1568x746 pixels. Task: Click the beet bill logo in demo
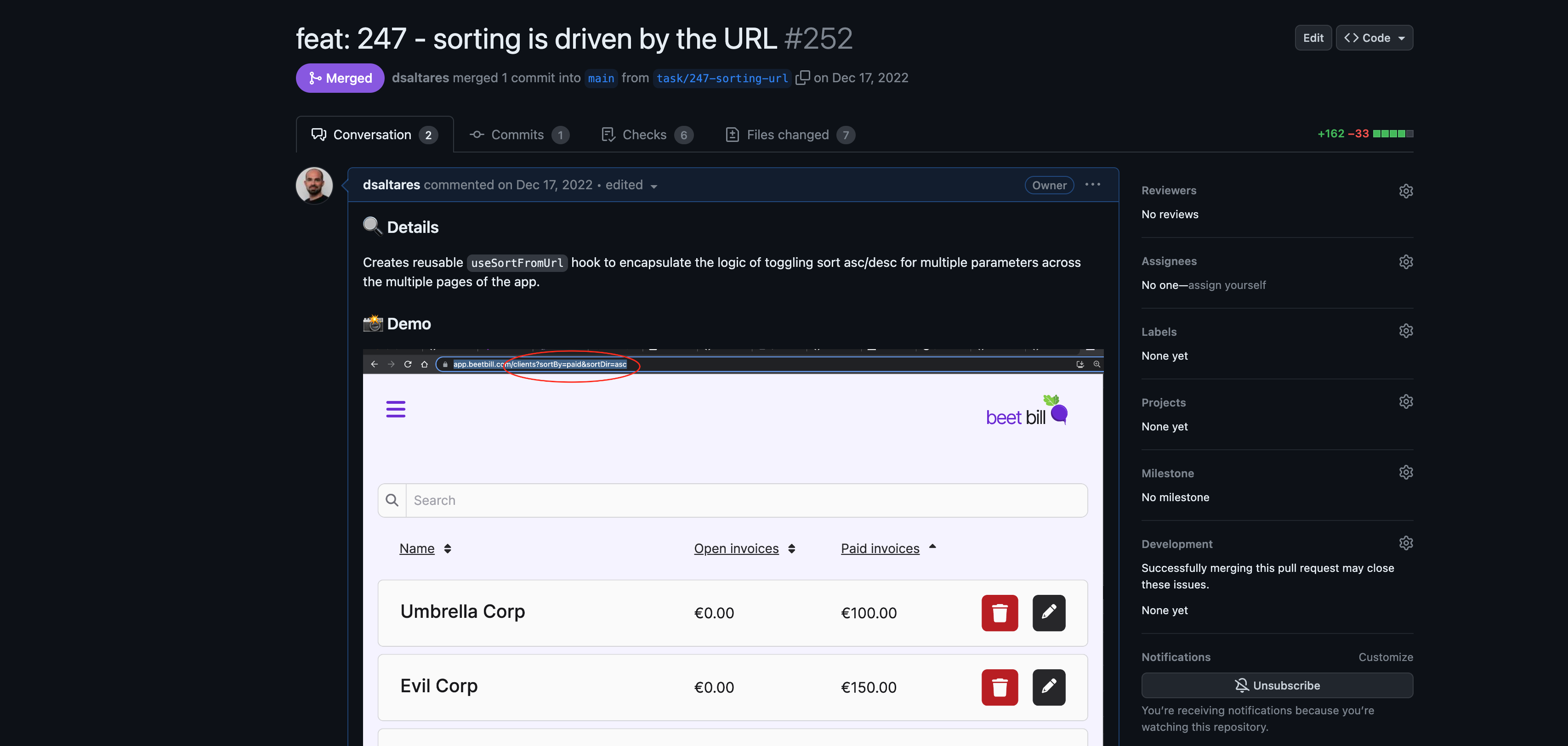(x=1027, y=410)
